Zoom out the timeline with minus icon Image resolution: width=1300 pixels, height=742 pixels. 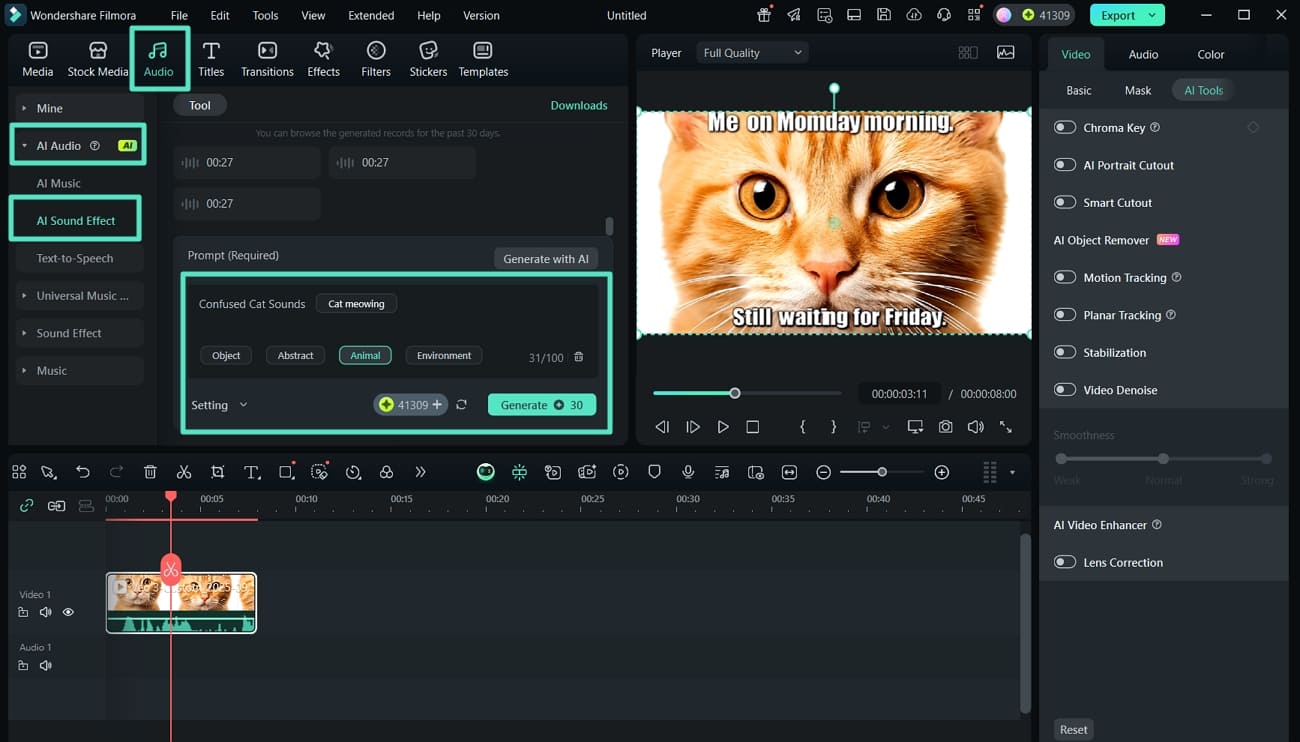(x=823, y=472)
